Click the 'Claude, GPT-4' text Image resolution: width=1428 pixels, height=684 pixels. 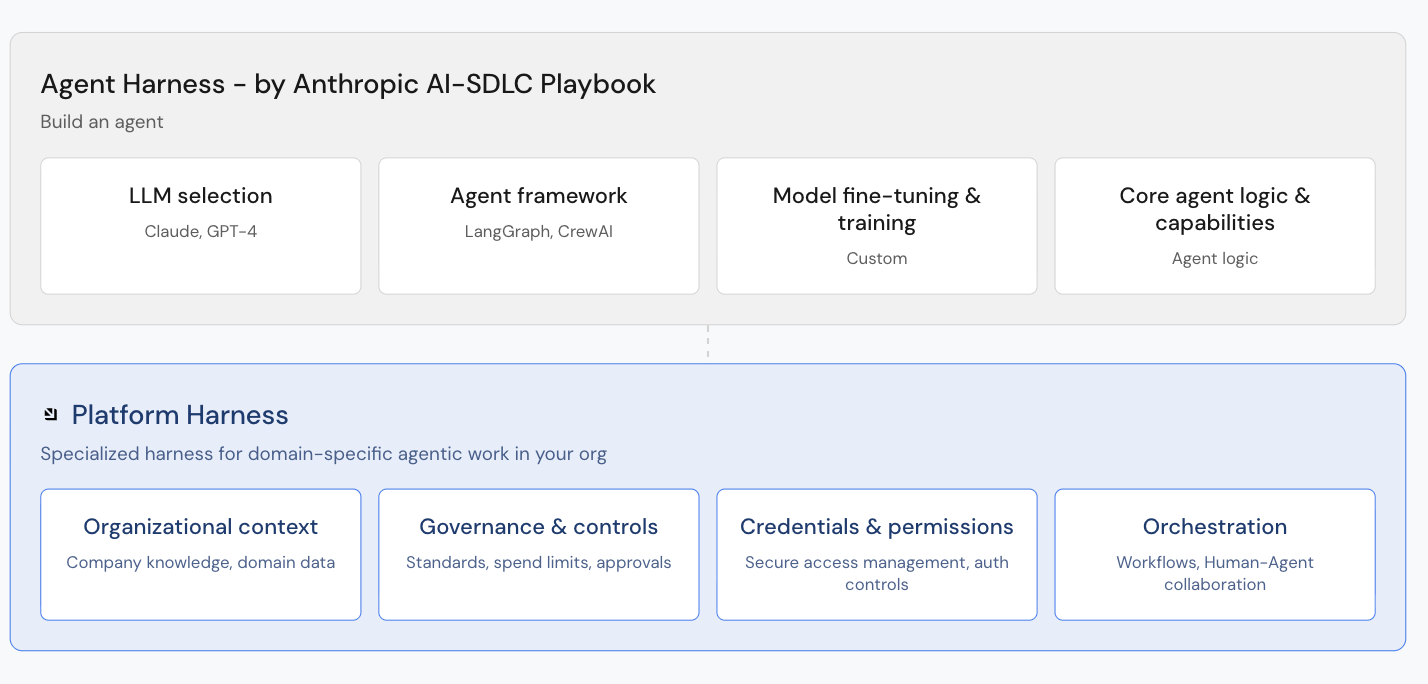[x=201, y=232]
